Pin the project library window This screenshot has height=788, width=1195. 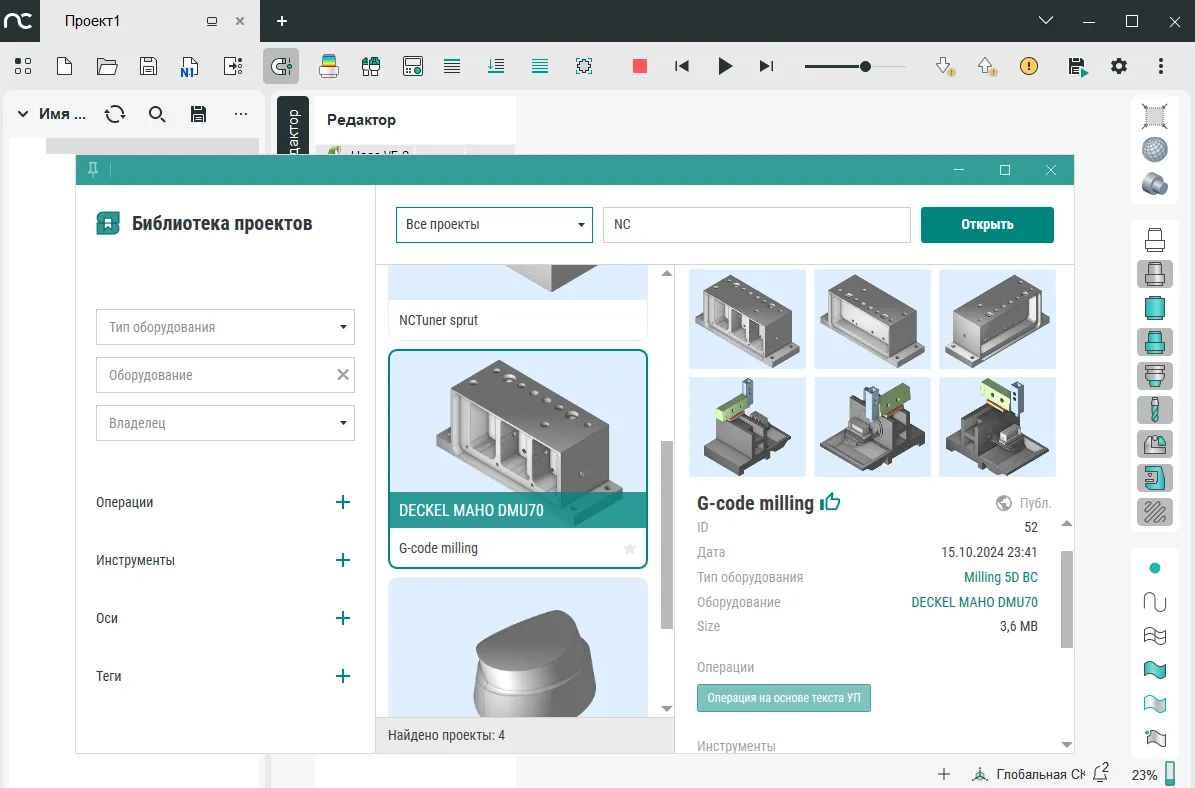(x=93, y=170)
